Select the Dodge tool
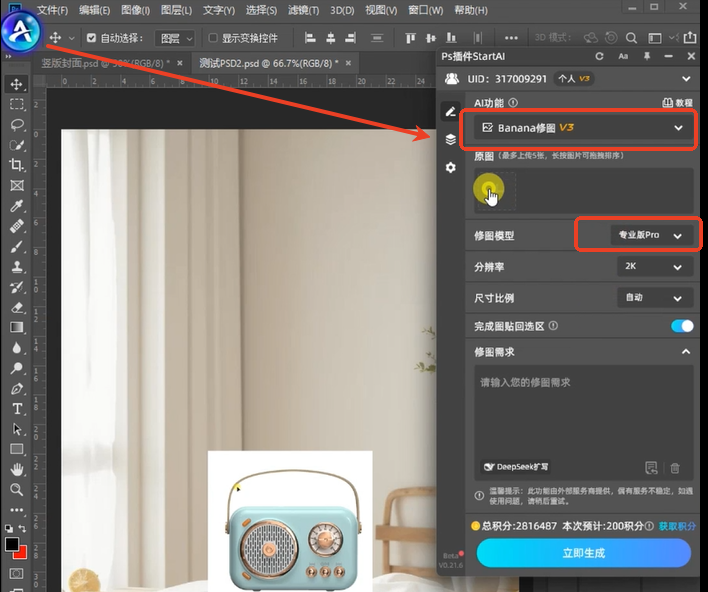This screenshot has width=708, height=592. (x=17, y=368)
